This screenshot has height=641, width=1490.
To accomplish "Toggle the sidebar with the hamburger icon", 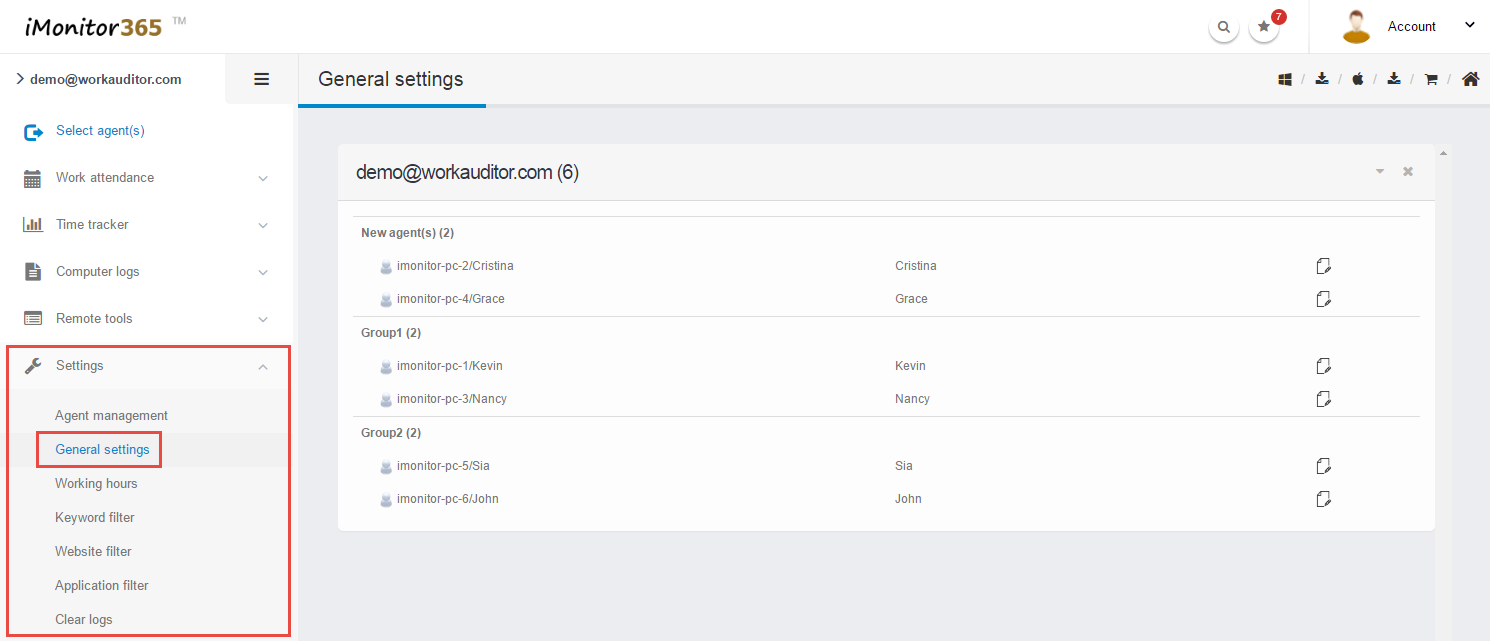I will pyautogui.click(x=262, y=79).
